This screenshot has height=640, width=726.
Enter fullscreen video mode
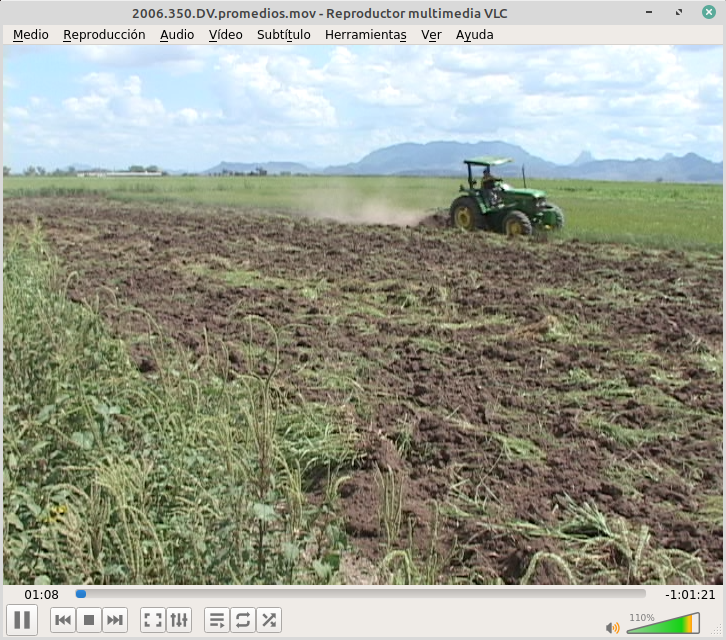[x=152, y=621]
